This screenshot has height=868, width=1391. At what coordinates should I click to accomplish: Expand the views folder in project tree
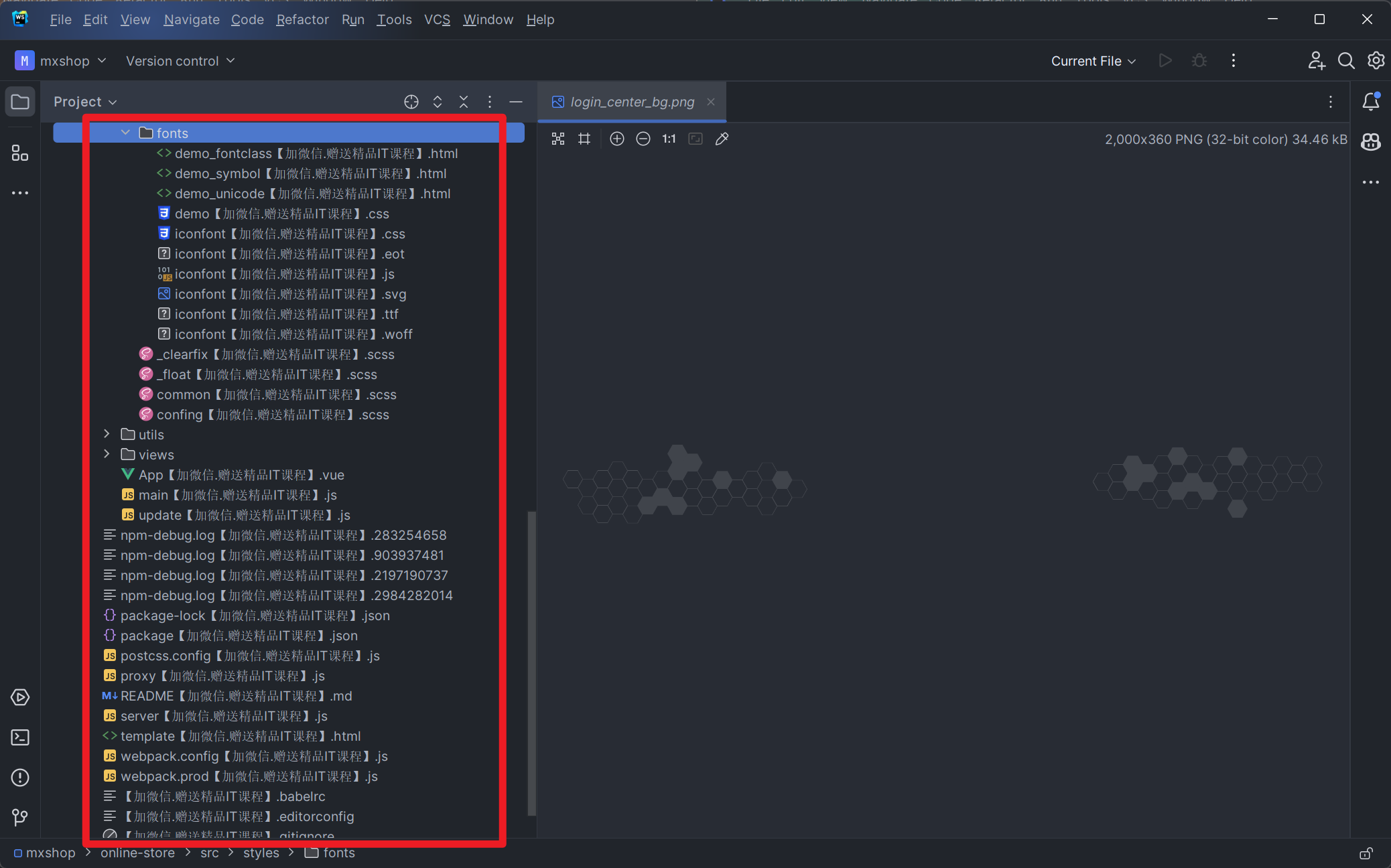click(x=107, y=454)
